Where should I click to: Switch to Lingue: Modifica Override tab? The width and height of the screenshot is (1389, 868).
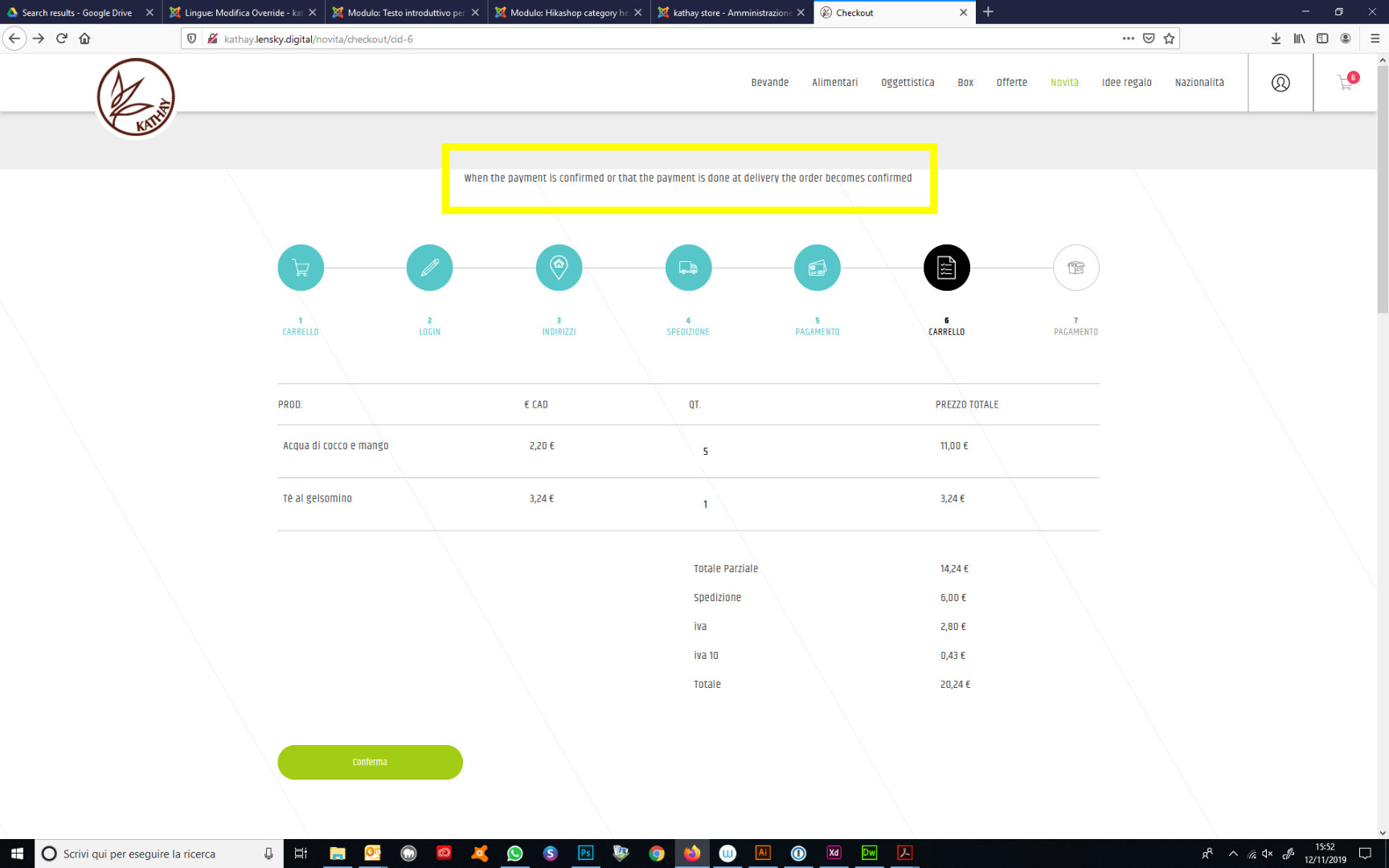click(243, 13)
